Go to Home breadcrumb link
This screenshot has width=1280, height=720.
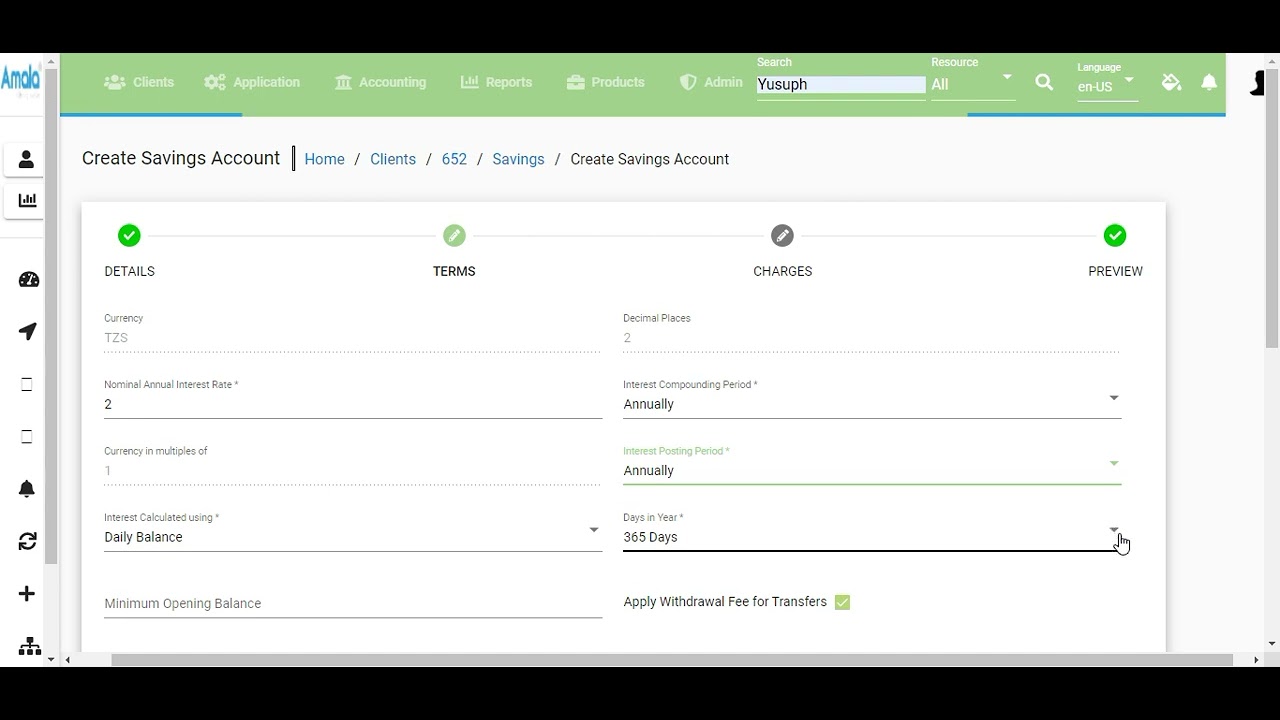click(x=324, y=159)
